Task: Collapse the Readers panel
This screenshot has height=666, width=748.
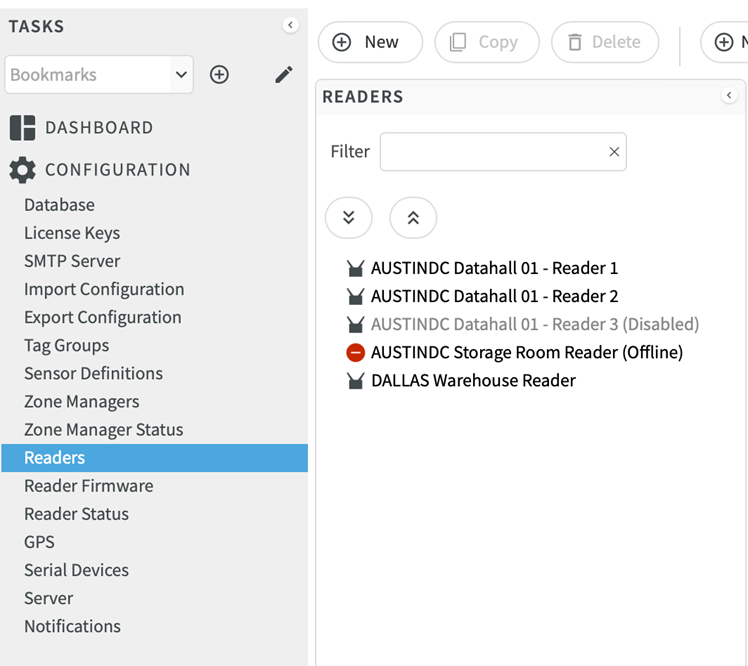Action: coord(729,96)
